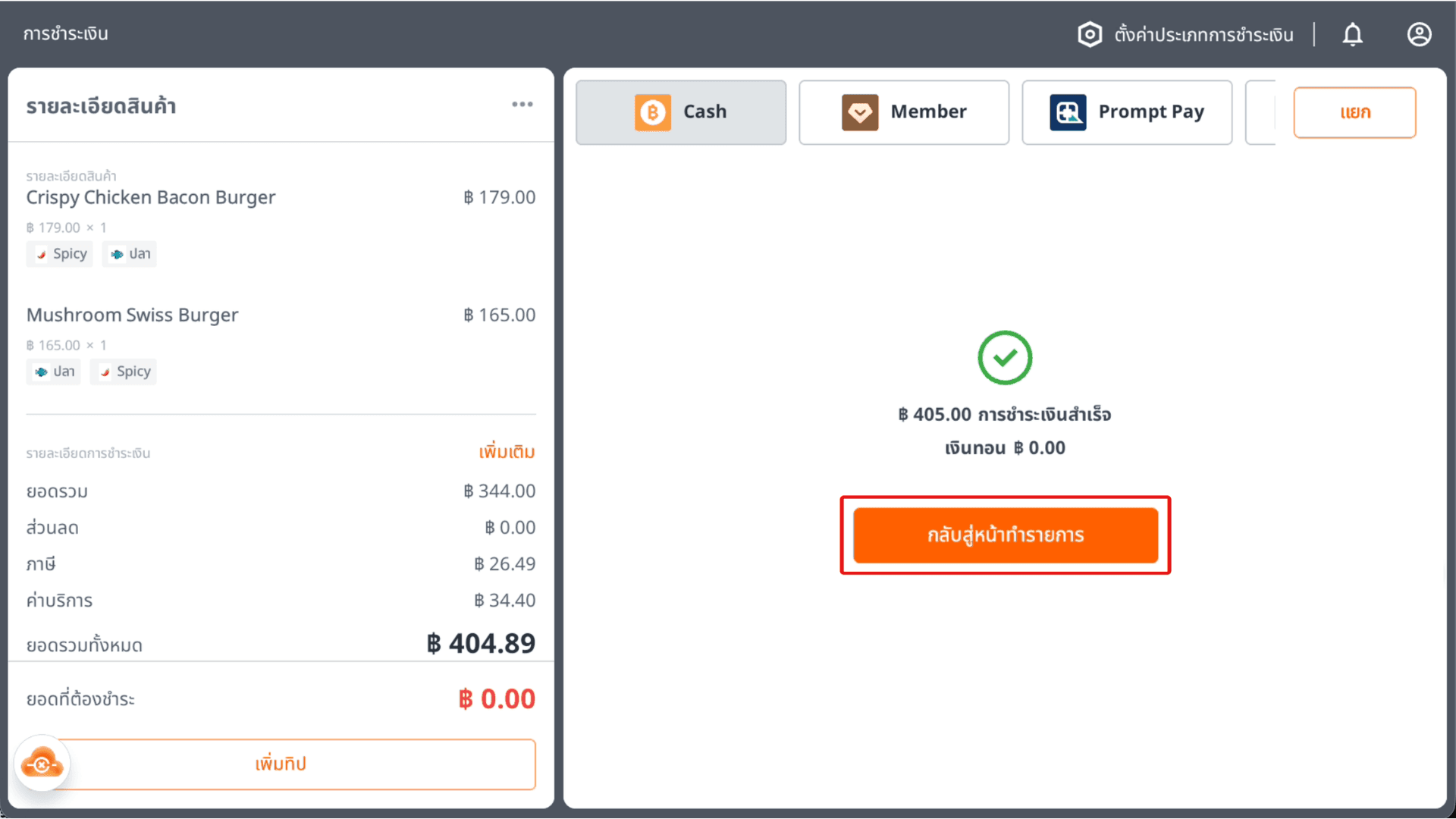The height and width of the screenshot is (819, 1456).
Task: Click the Spicy tag under Crispy Chicken Burger
Action: point(60,254)
